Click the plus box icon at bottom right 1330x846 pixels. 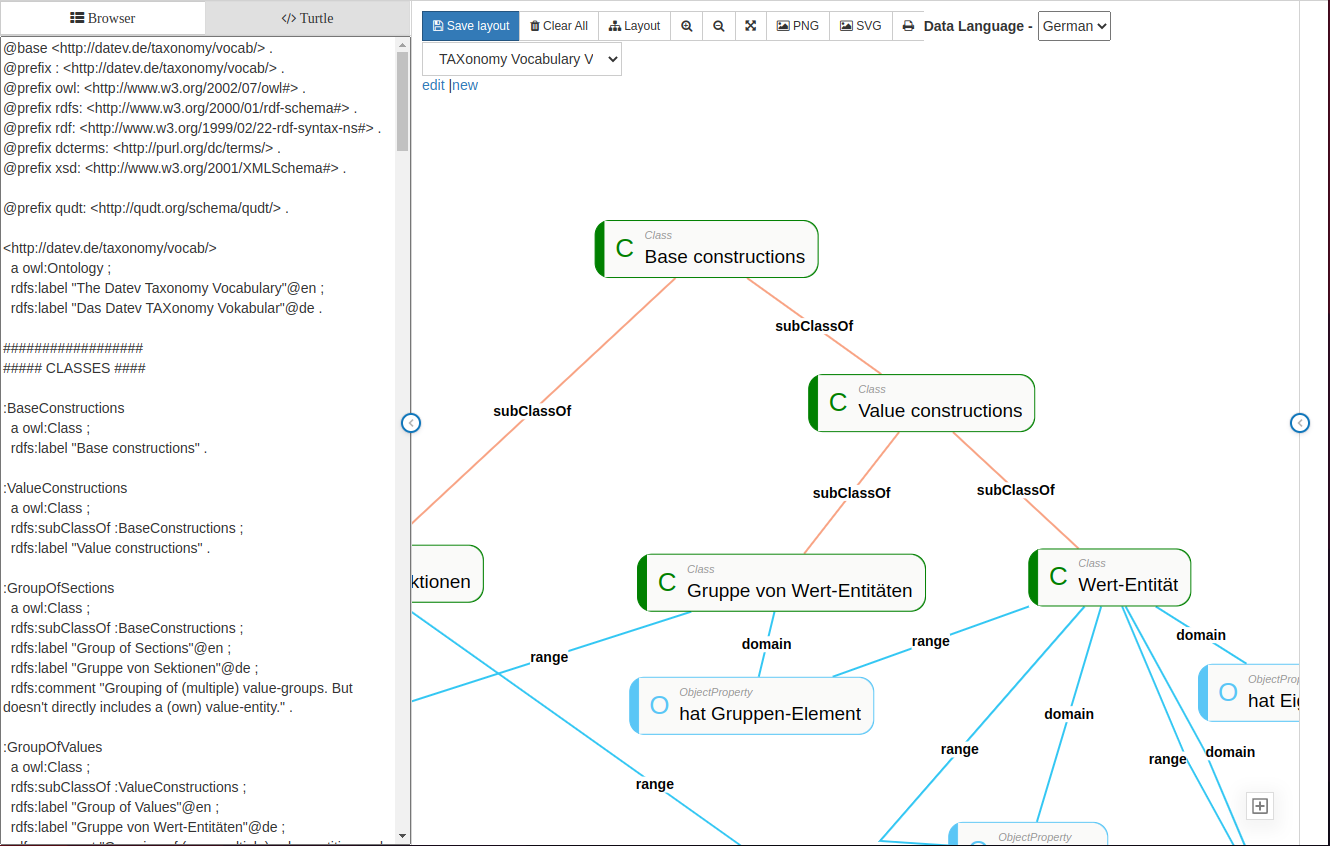(1260, 805)
